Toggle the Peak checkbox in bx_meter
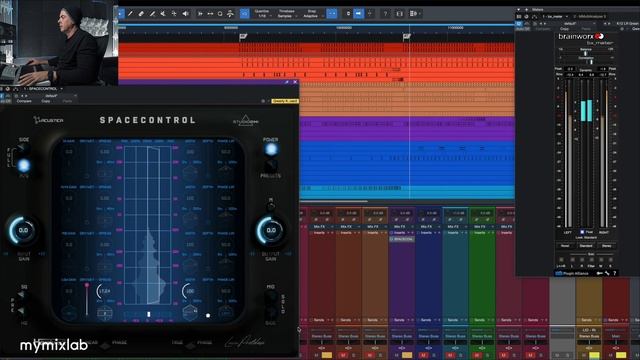This screenshot has height=360, width=640. [x=582, y=232]
